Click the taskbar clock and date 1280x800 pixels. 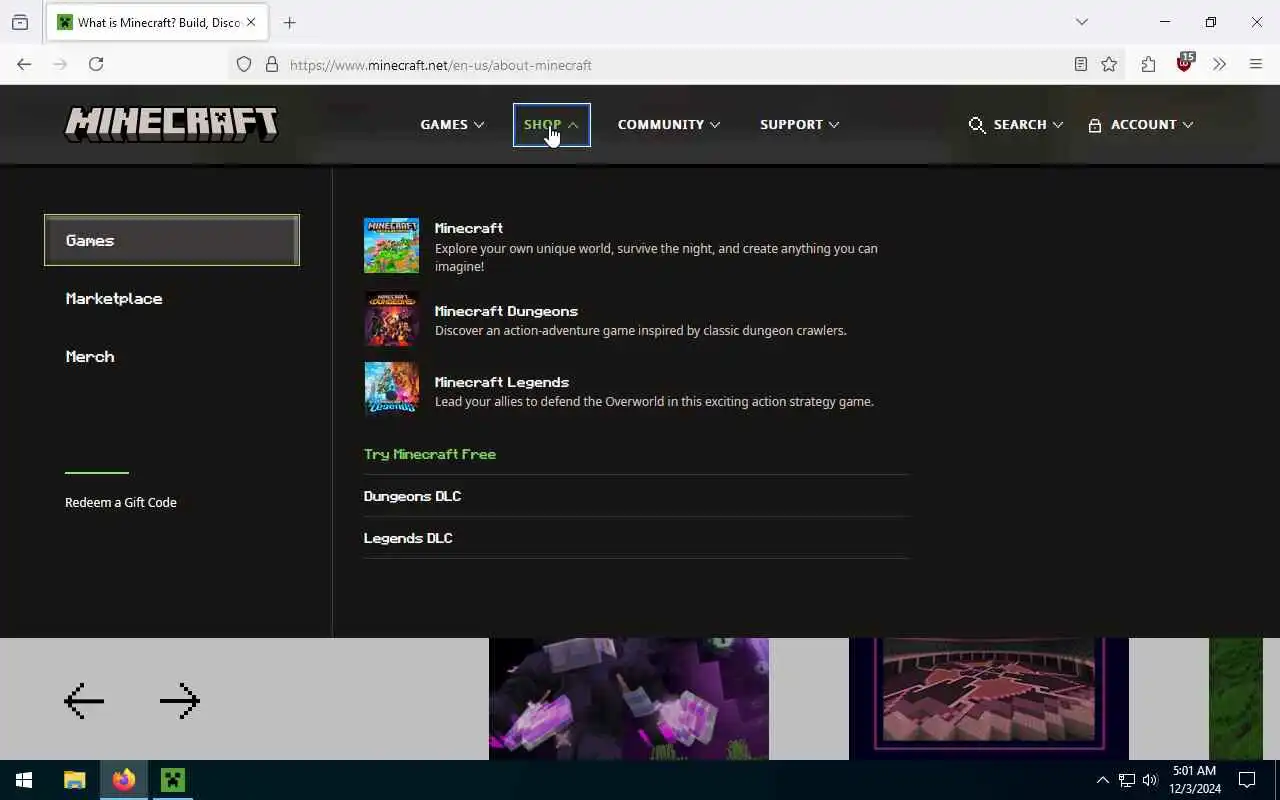coord(1194,780)
